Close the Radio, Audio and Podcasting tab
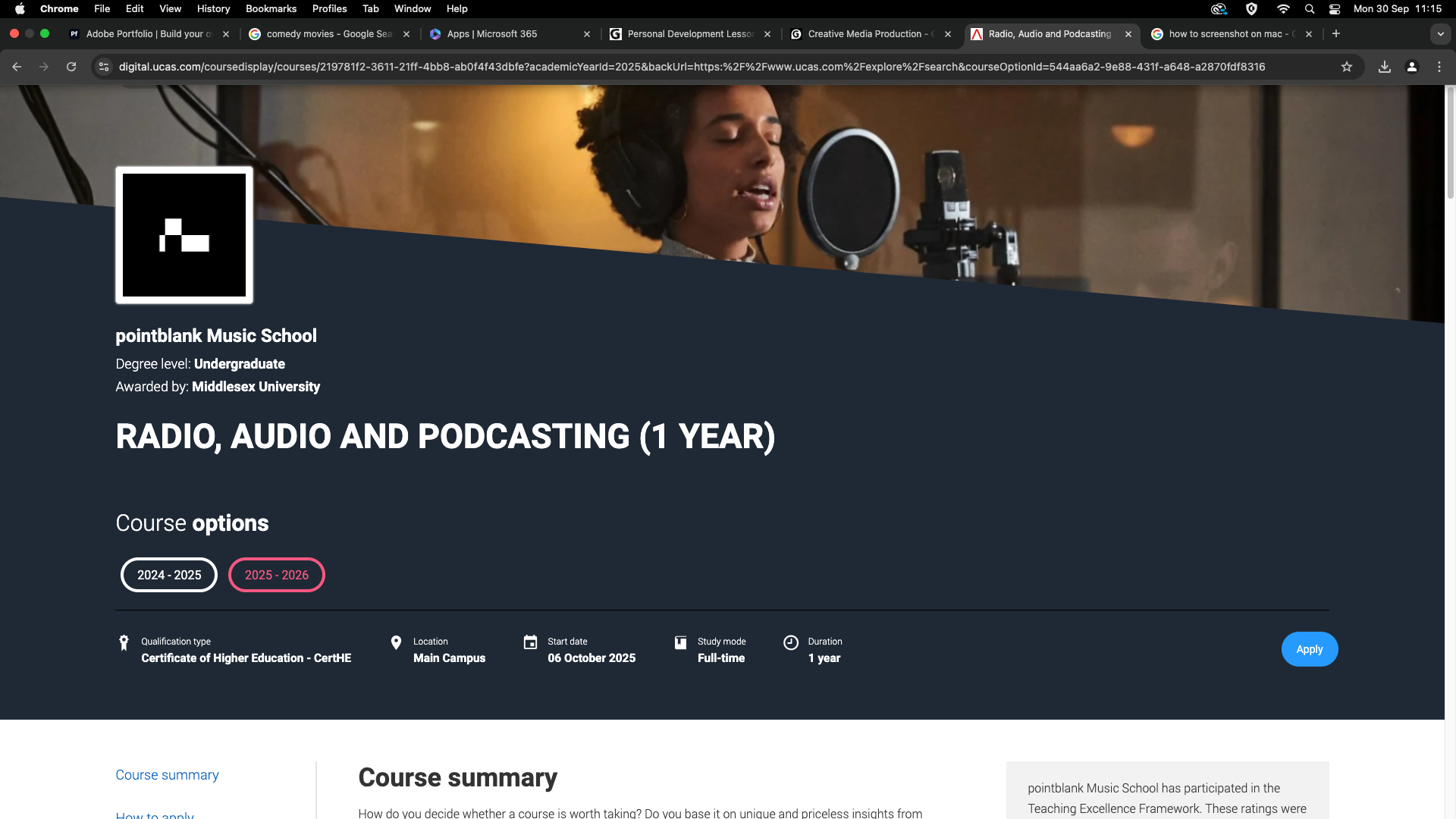 tap(1128, 34)
